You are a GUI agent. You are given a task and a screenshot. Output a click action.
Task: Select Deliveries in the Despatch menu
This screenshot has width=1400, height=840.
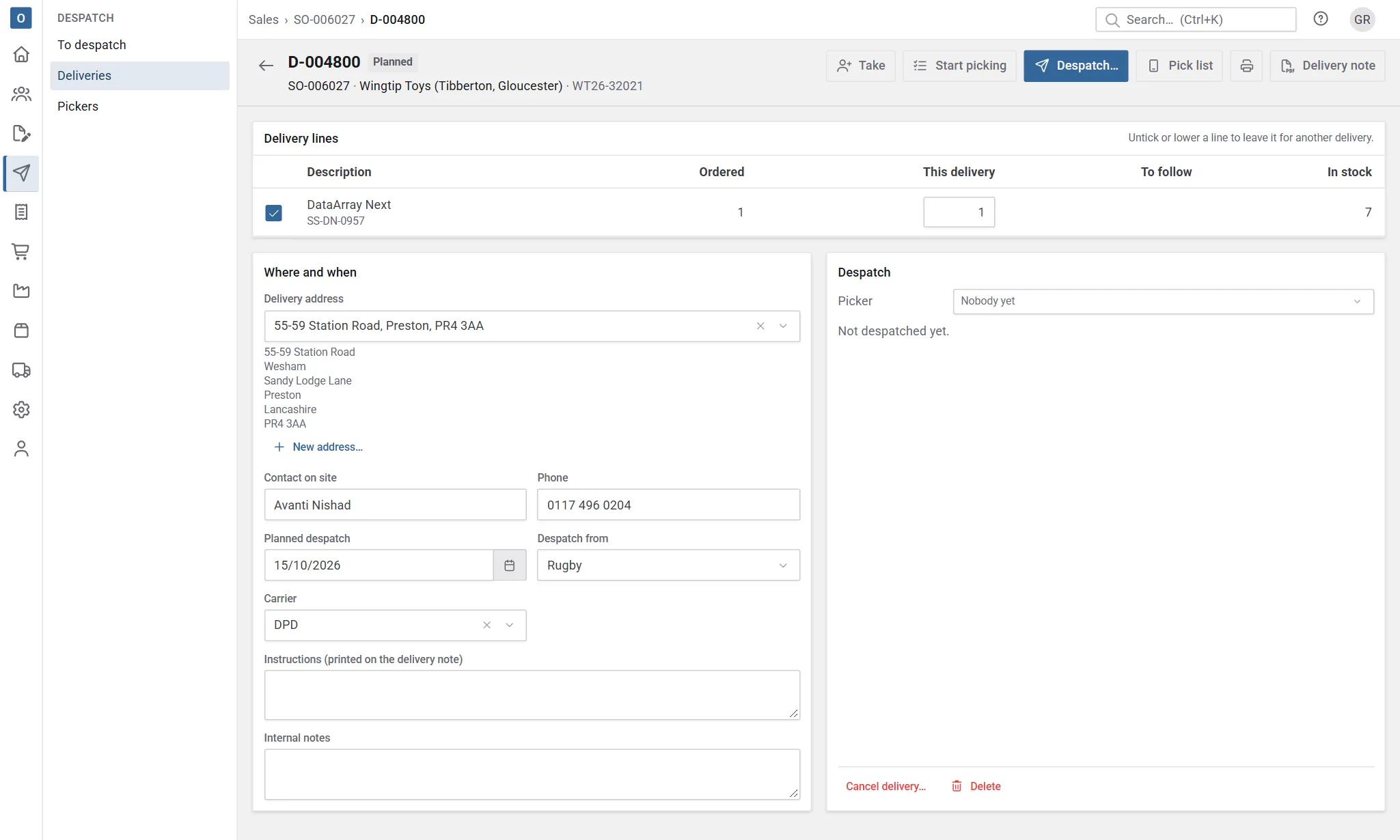tap(140, 76)
